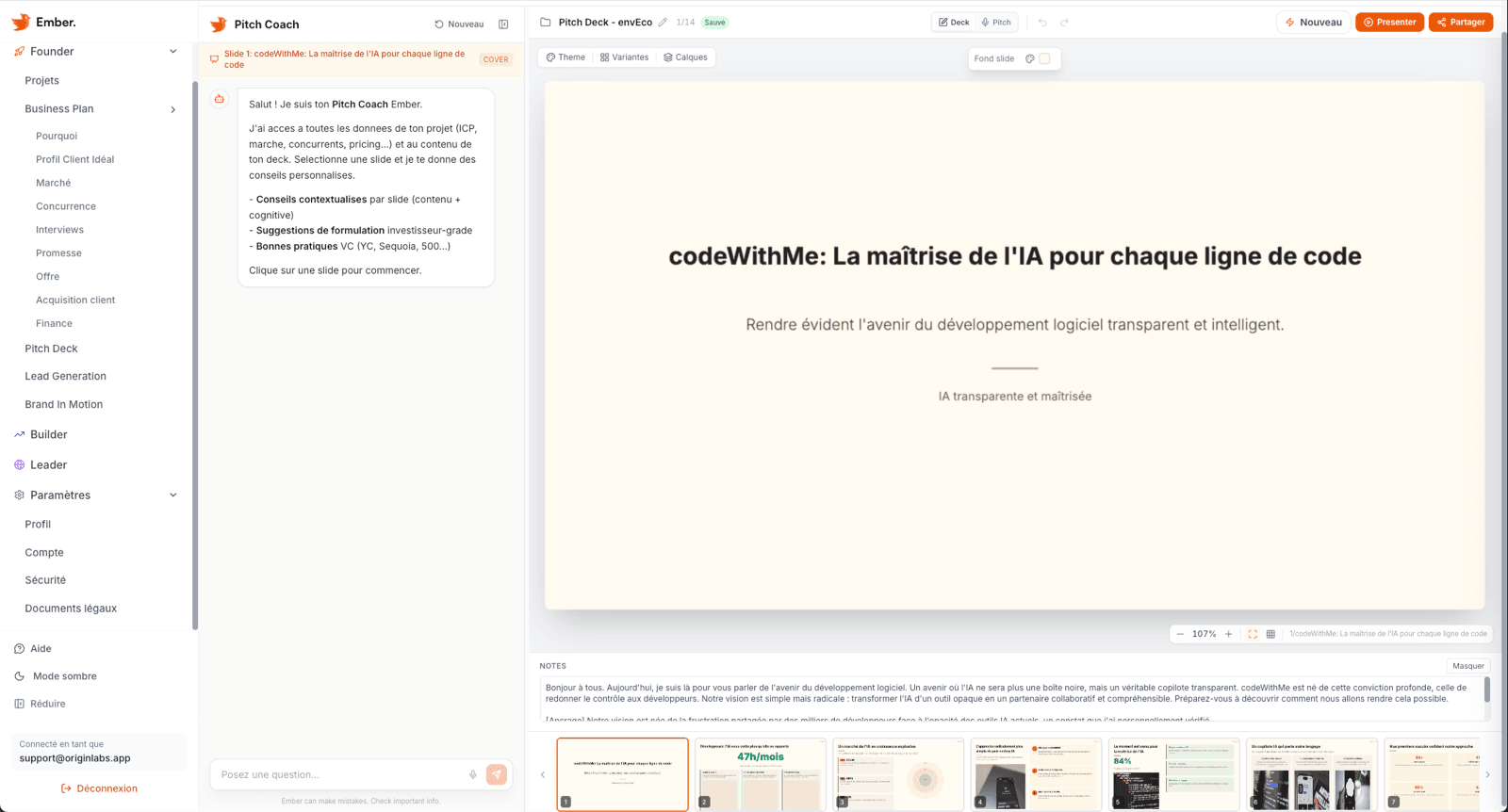Click the redo arrow icon
The width and height of the screenshot is (1508, 812).
(x=1065, y=22)
